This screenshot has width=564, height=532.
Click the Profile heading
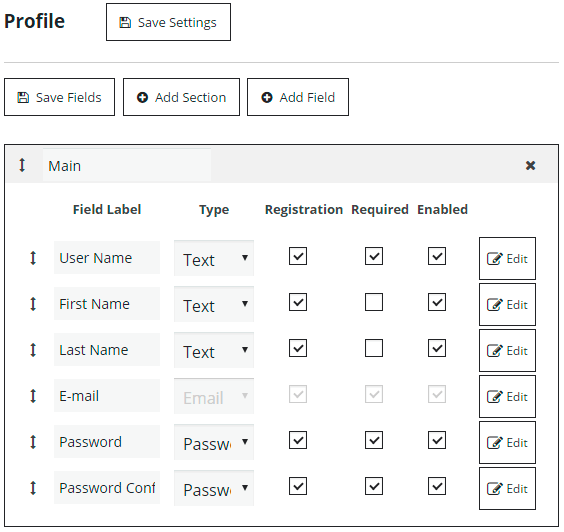pos(35,21)
